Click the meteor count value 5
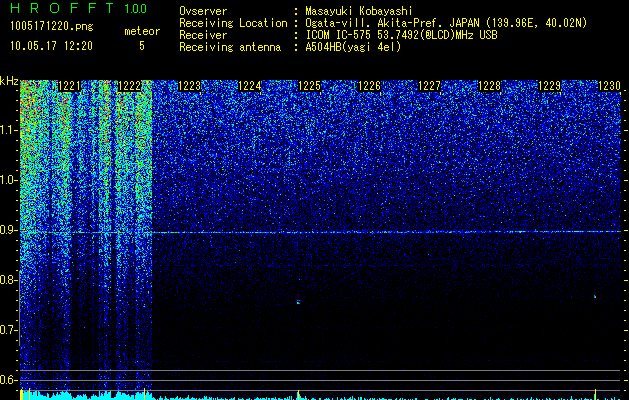The image size is (629, 400). (142, 46)
